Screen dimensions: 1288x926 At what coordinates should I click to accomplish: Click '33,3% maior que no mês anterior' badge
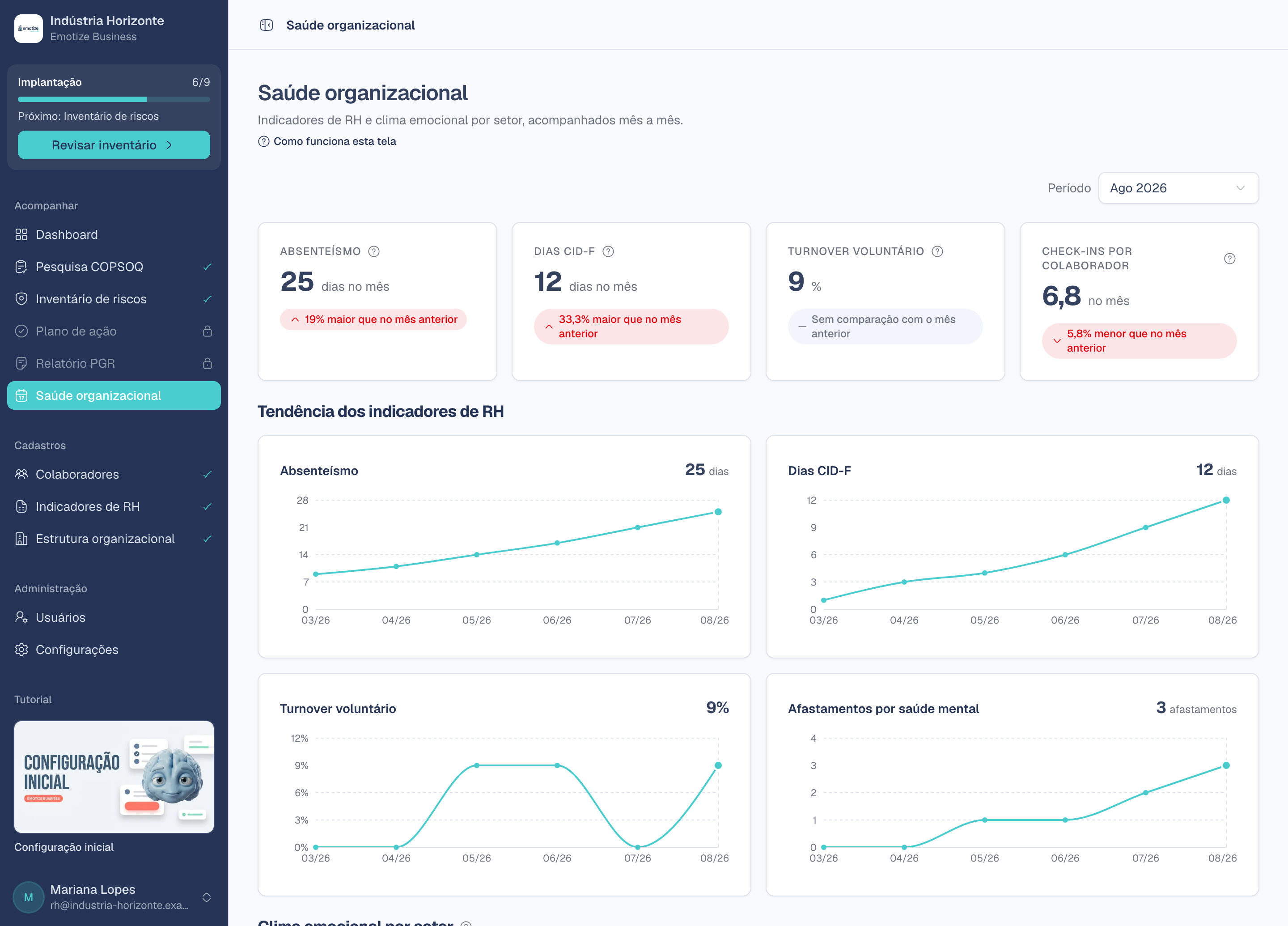coord(631,327)
